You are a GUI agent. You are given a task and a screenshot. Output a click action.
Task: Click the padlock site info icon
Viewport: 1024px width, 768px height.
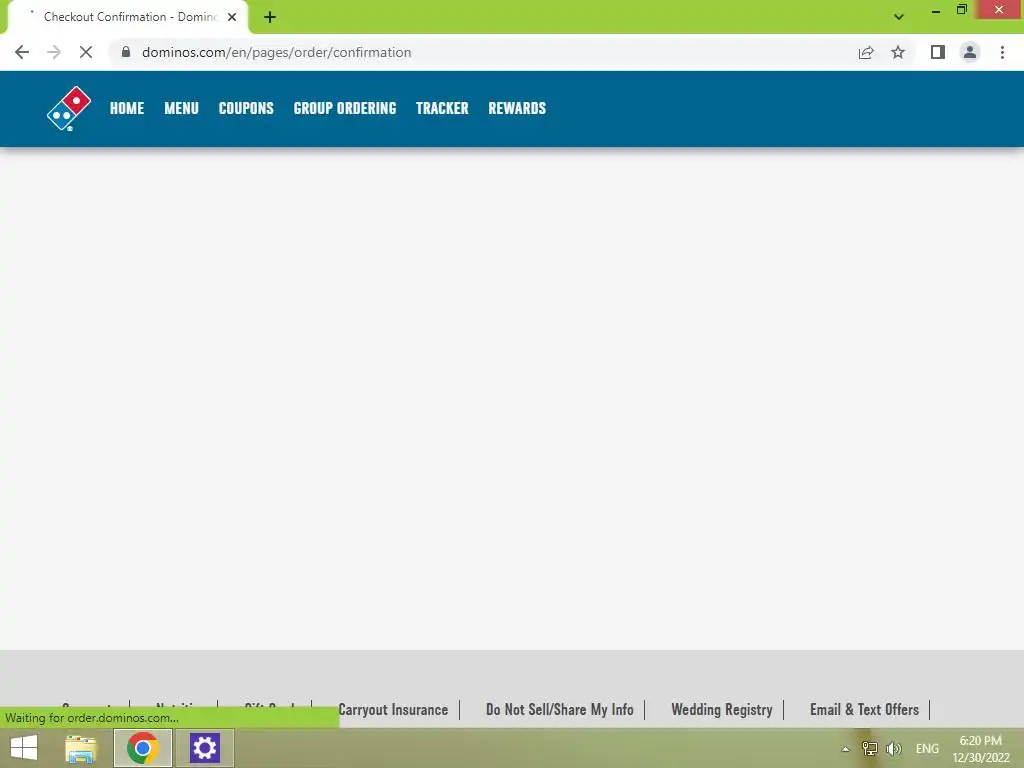[x=126, y=52]
